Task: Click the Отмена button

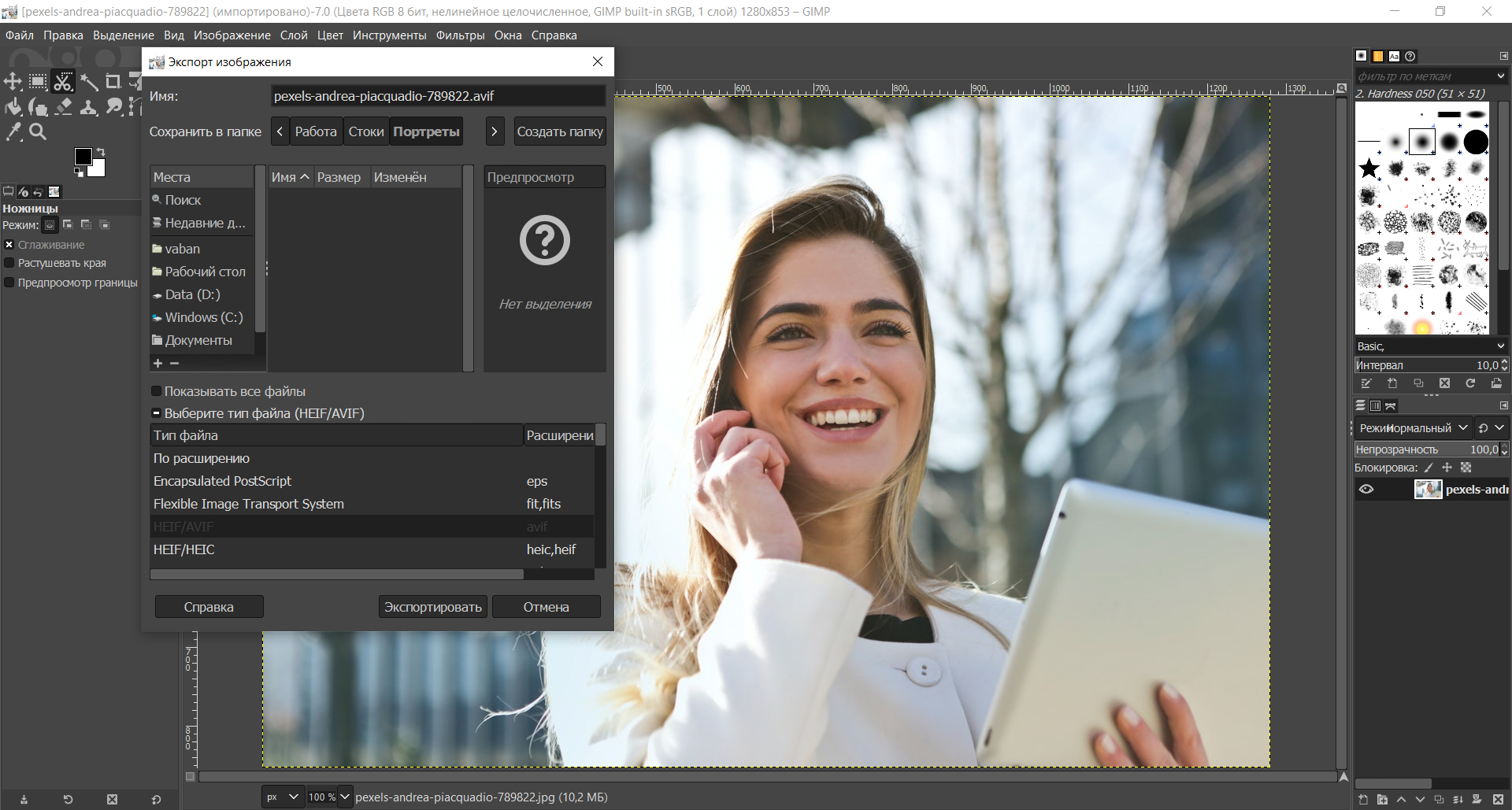Action: click(x=547, y=607)
